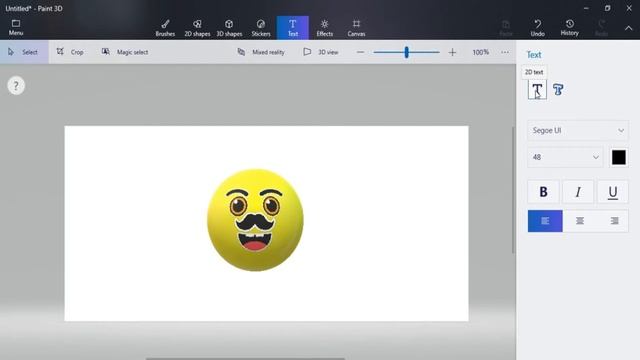Activate the Select tool
Screen dimensions: 640x360
(x=24, y=52)
